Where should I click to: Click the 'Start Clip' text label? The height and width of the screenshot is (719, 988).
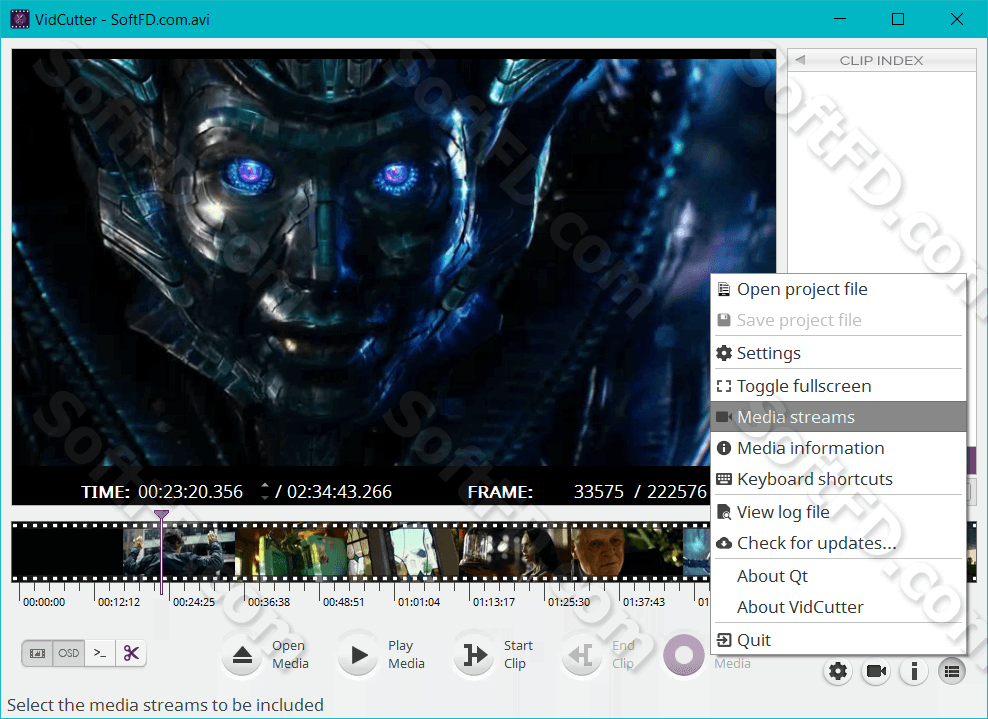click(518, 654)
